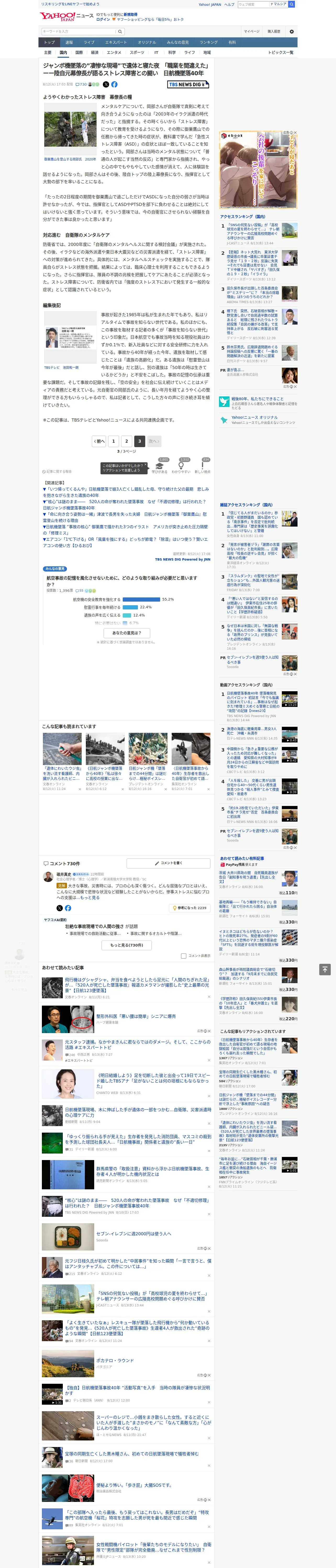The image size is (336, 1568).
Task: Open the マルシア trending search link
Action: pyautogui.click(x=279, y=4)
